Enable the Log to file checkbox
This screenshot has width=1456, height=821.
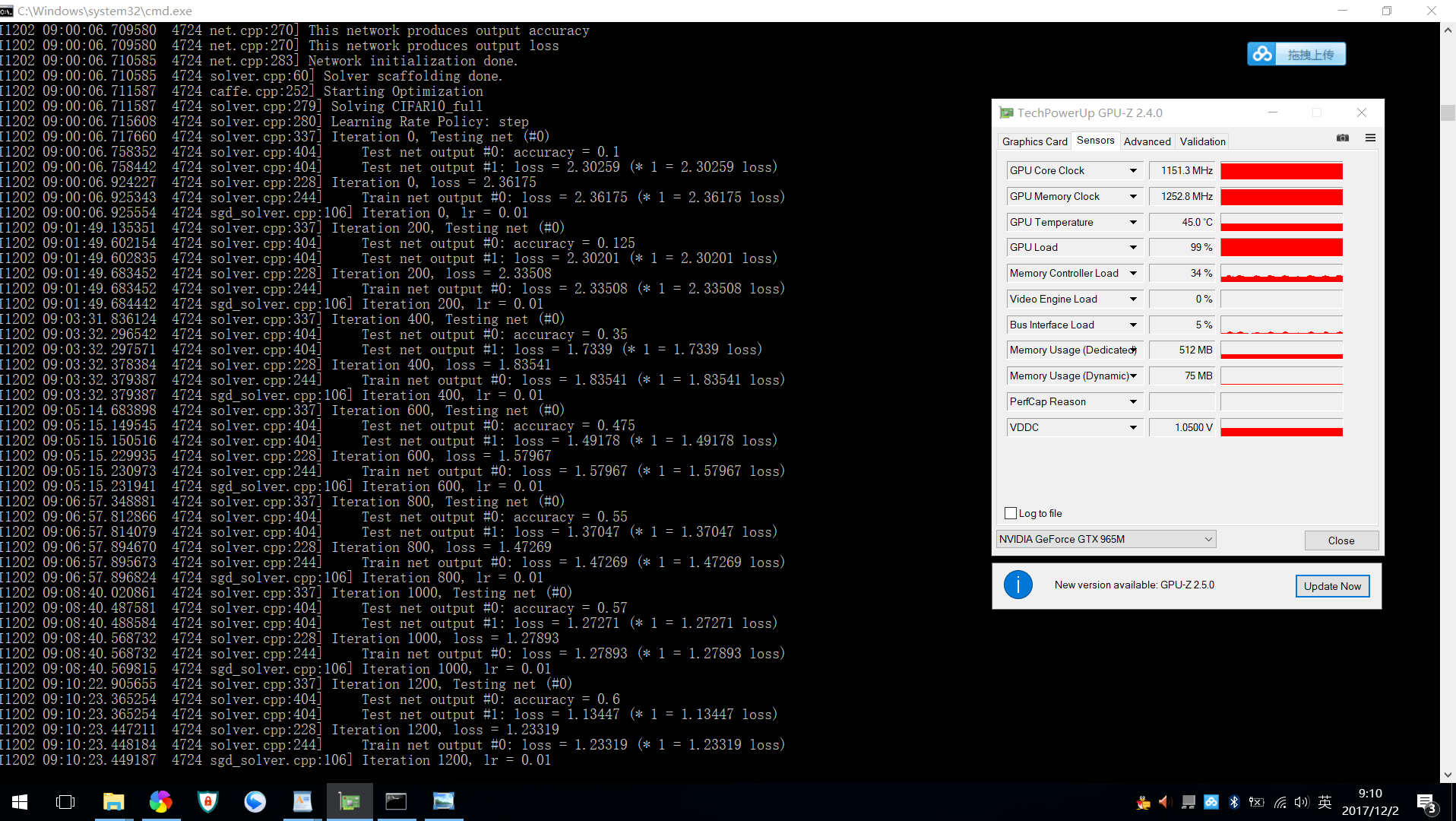1011,514
